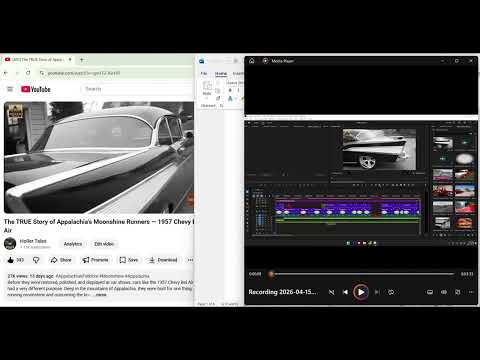Image resolution: width=480 pixels, height=360 pixels.
Task: Click the Recording 2026-04-15 title text
Action: 282,292
